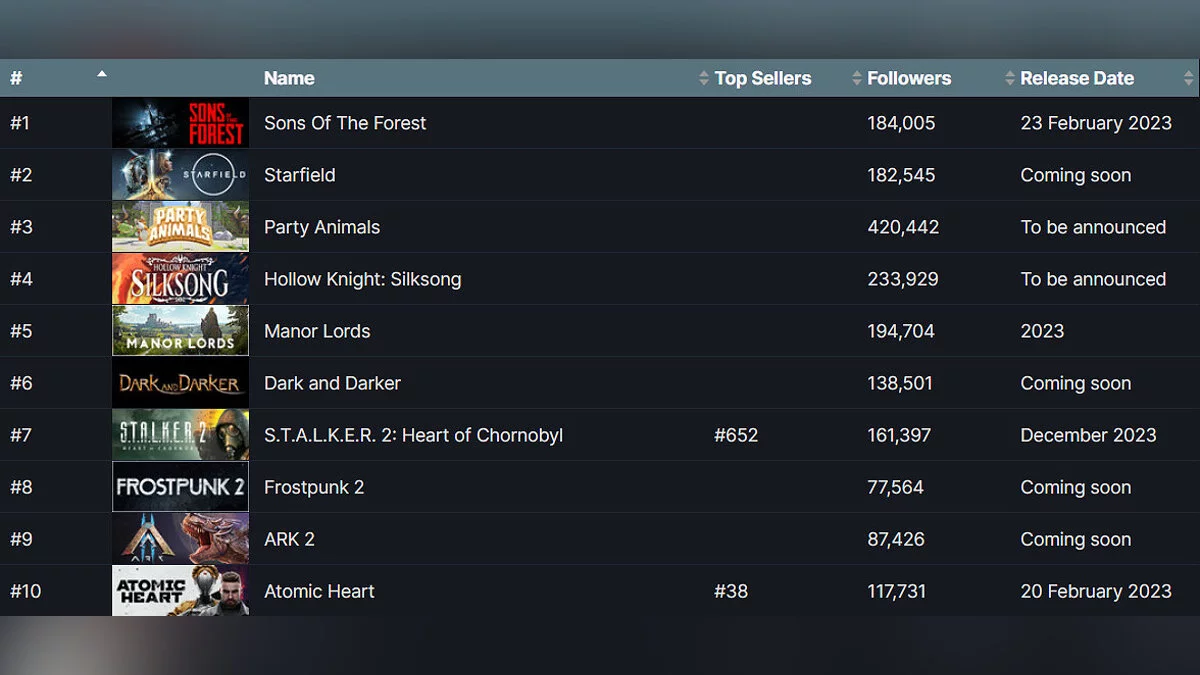Sort by rank using the # column arrow
Screen dimensions: 1200x675
tap(101, 74)
